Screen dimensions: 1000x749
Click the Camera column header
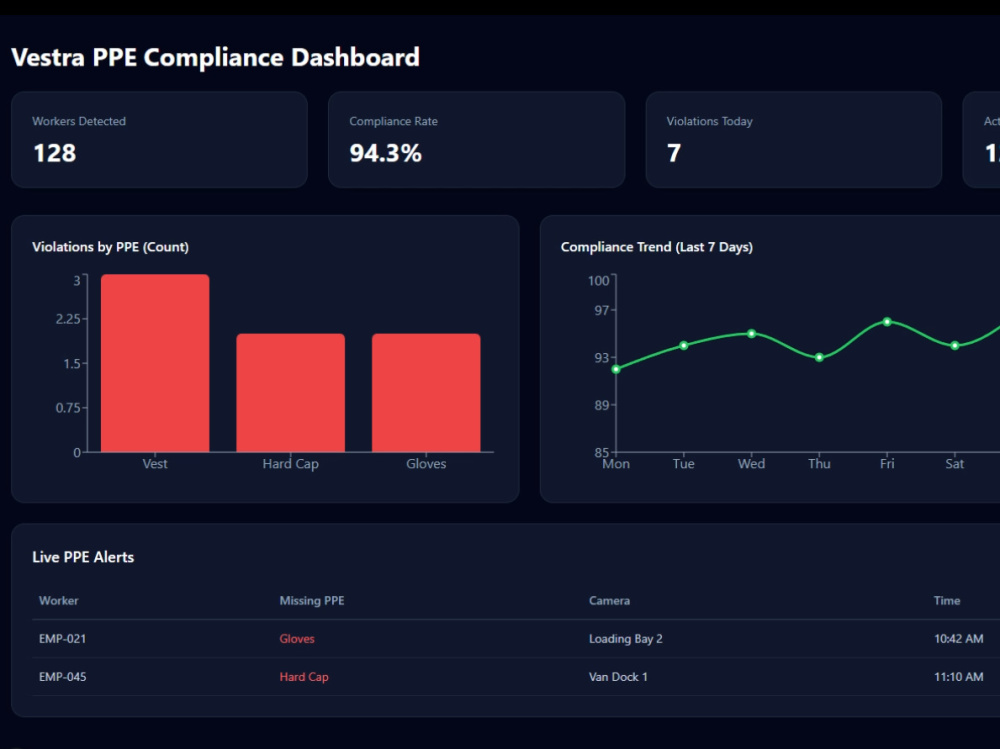(x=609, y=600)
